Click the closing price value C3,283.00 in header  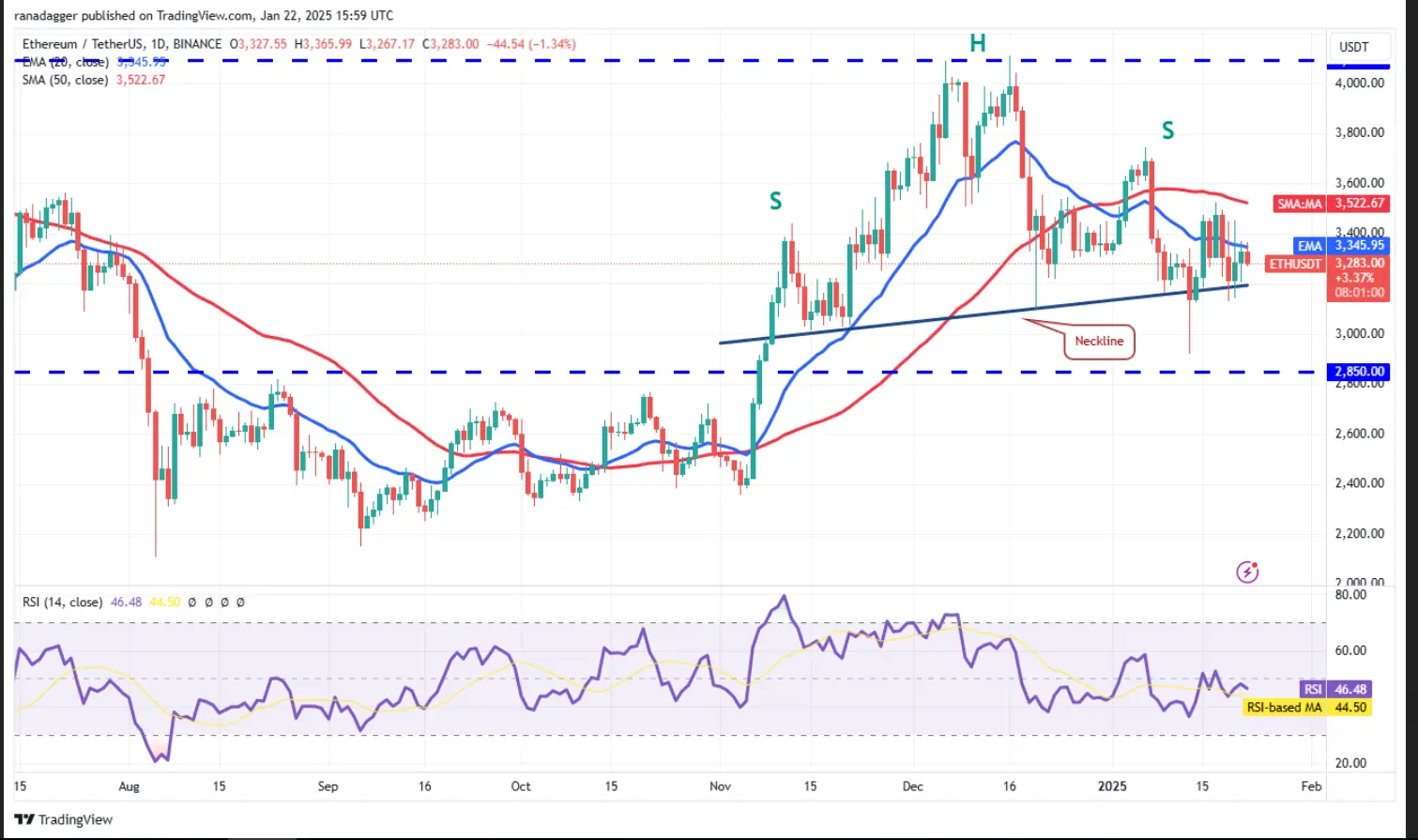450,44
